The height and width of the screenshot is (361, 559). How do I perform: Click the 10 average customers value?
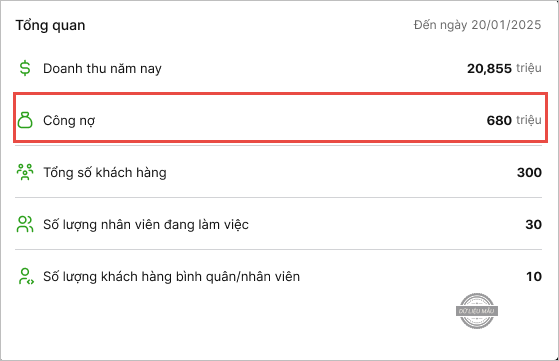534,277
